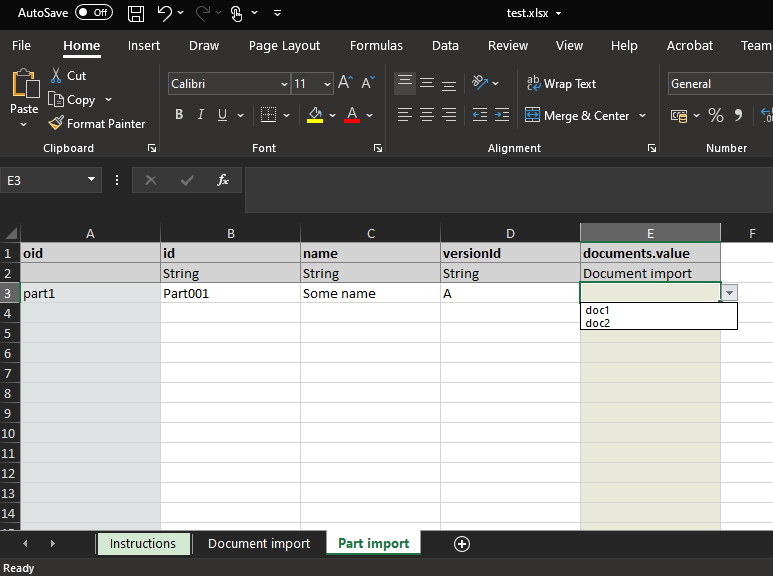Viewport: 773px width, 576px height.
Task: Click Increase Indent icon
Action: pos(502,115)
